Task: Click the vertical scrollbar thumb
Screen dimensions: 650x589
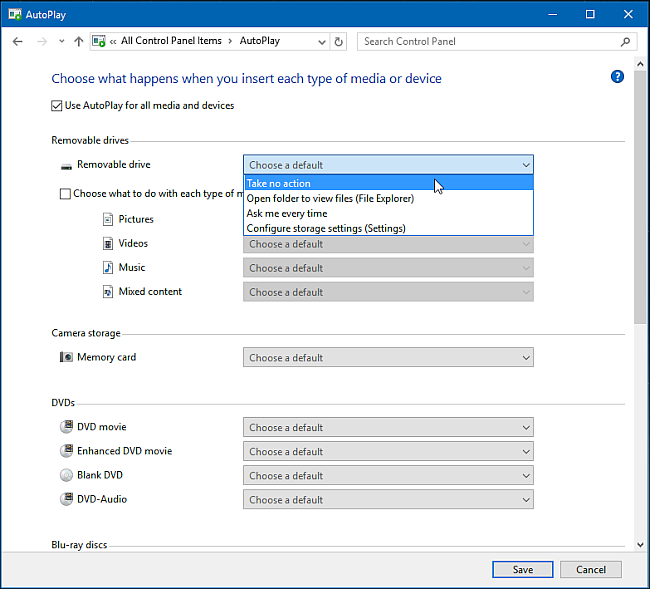Action: pos(640,197)
